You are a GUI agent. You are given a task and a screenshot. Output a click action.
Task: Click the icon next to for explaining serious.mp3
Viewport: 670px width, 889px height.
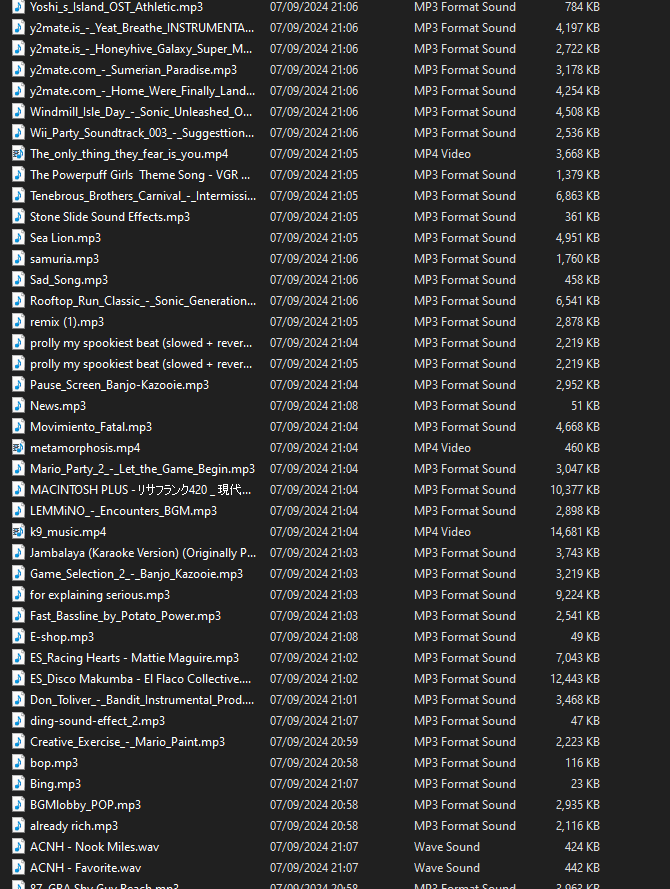(18, 594)
